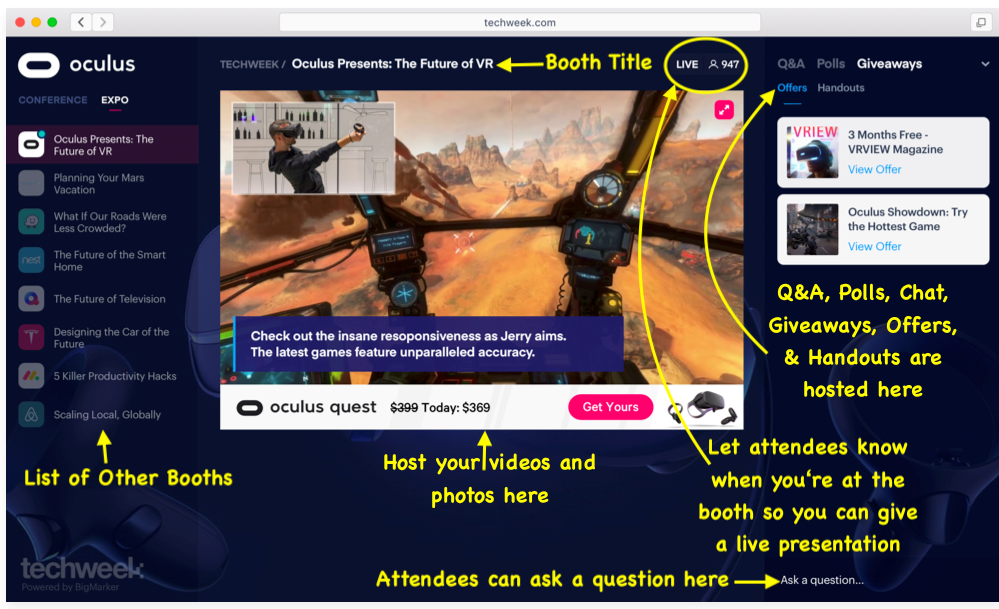
Task: Open the Nest Future of Smart Home icon
Action: point(33,260)
